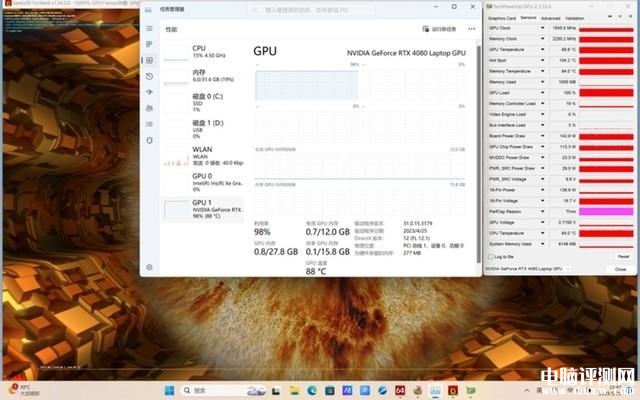Image resolution: width=640 pixels, height=400 pixels.
Task: Open GPU Load sensor dropdown
Action: point(542,93)
